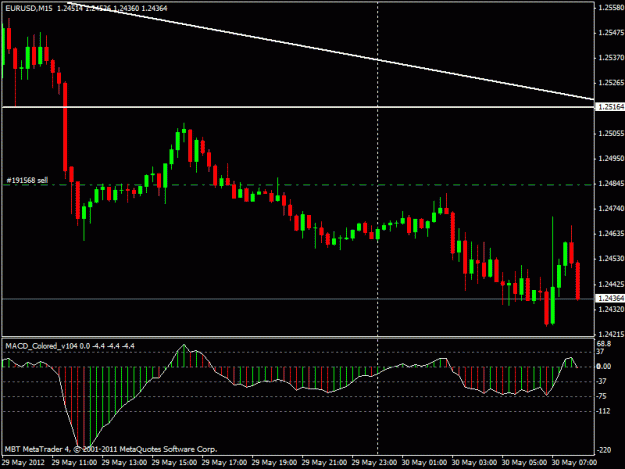Click the 1.24320 price scale label
This screenshot has width=625, height=469.
click(611, 309)
